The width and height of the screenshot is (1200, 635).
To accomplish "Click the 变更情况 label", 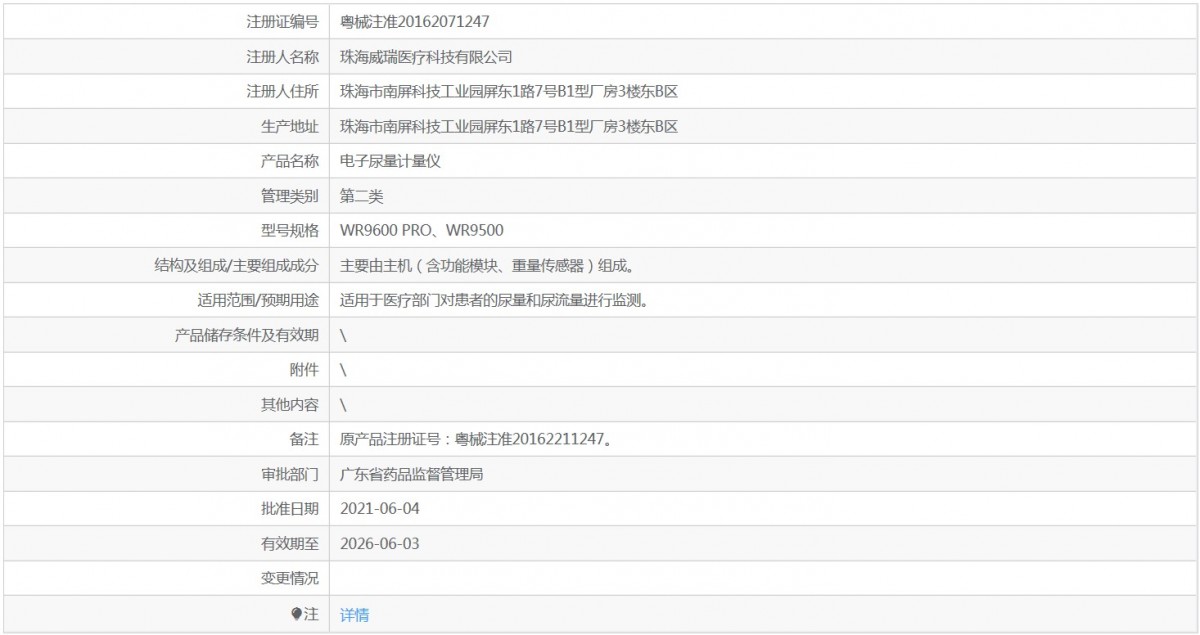I will (289, 579).
